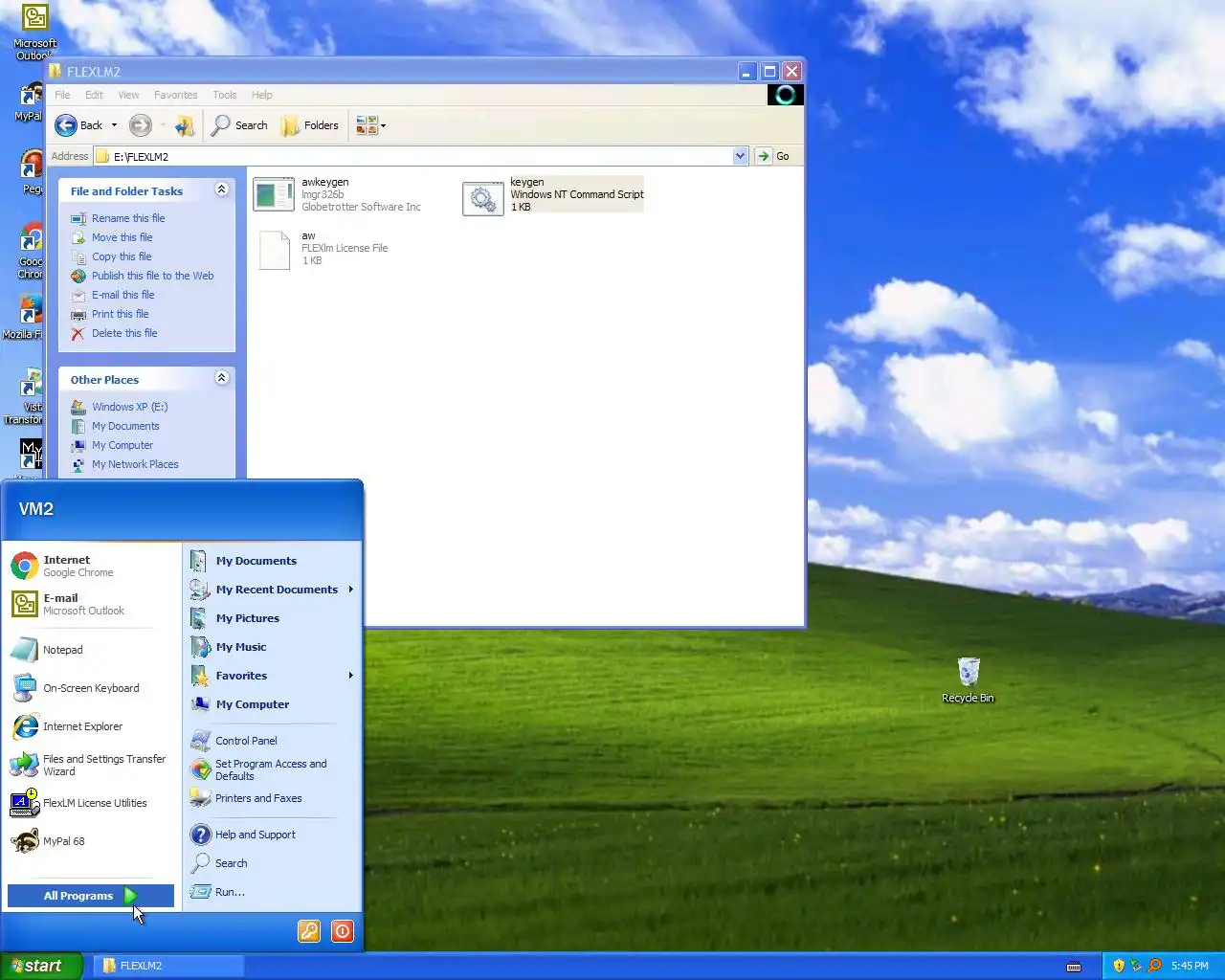Open Back history dropdown arrow
The image size is (1225, 980).
[114, 125]
